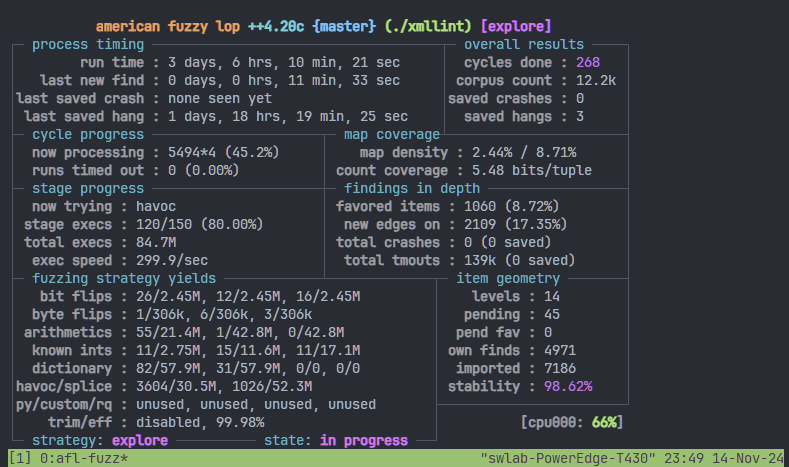Click the bit flips yields row values
This screenshot has width=789, height=467.
[x=248, y=296]
